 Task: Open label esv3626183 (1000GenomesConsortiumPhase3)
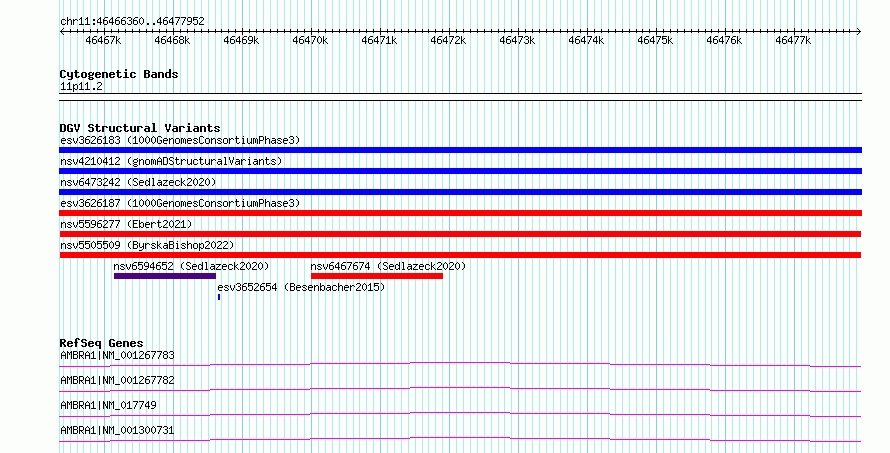tap(180, 140)
